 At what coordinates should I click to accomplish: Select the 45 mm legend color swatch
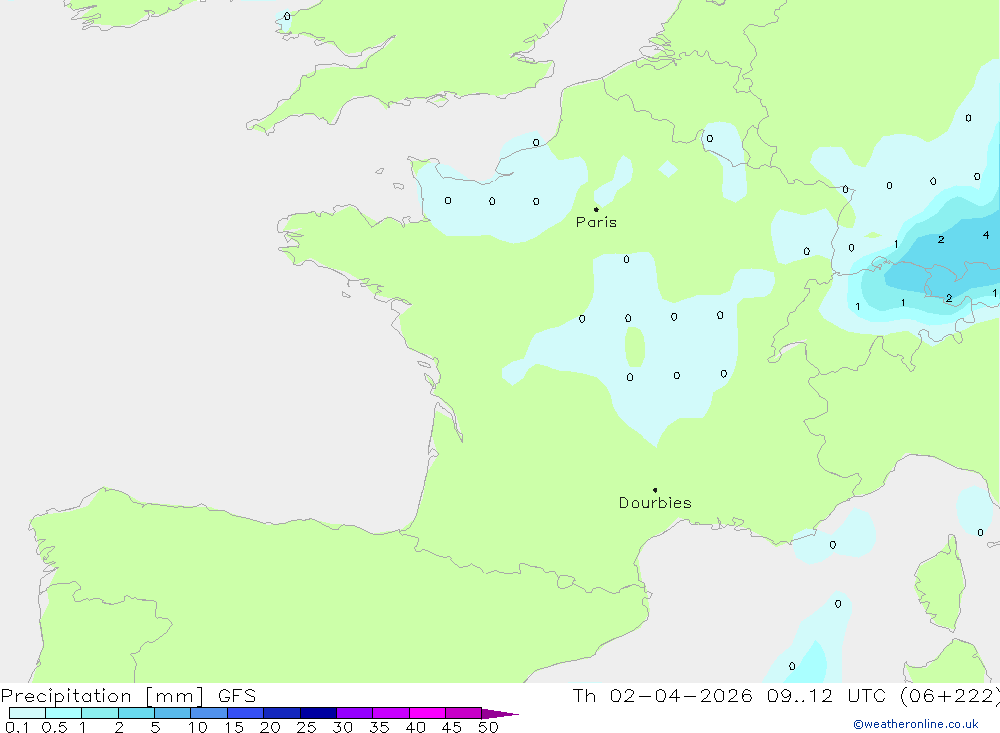click(x=463, y=713)
